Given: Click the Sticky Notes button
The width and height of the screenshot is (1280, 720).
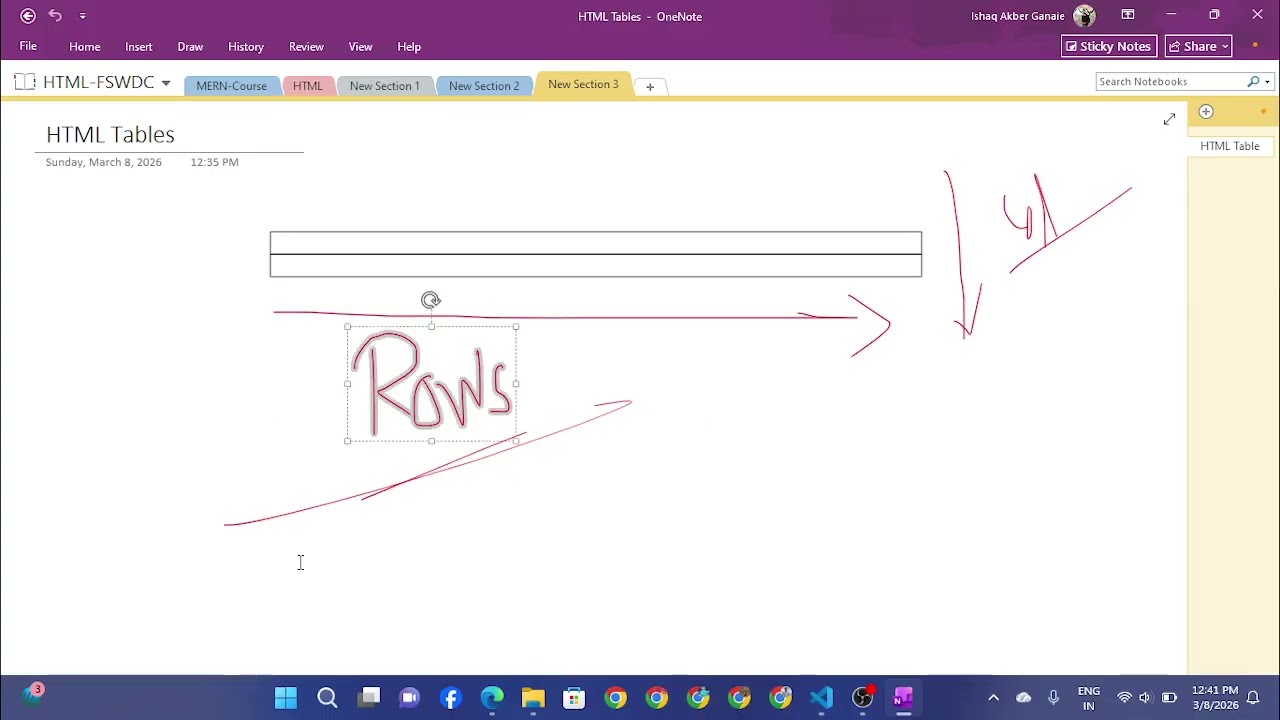Looking at the screenshot, I should click(x=1109, y=46).
